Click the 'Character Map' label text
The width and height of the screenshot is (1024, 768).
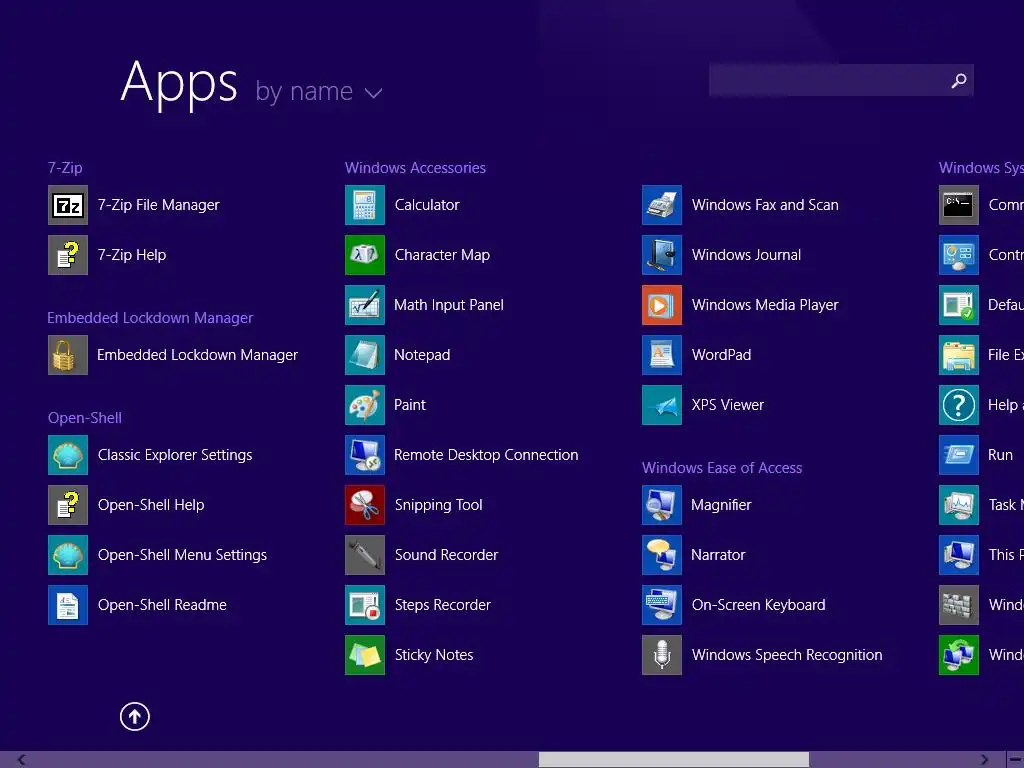click(x=442, y=255)
